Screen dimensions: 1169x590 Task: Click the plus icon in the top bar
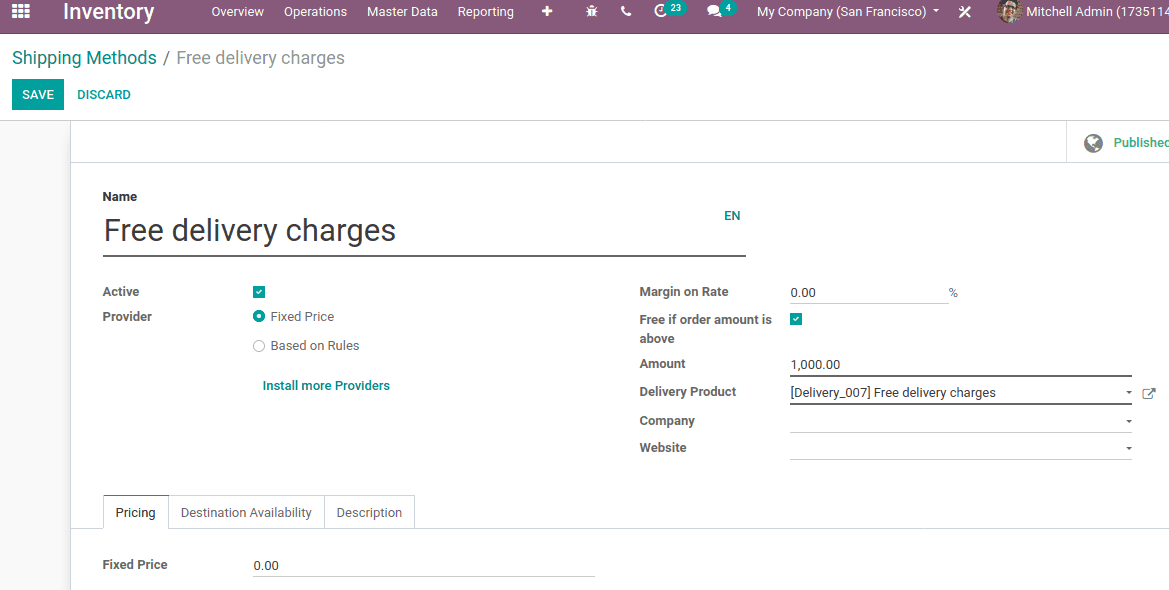546,12
